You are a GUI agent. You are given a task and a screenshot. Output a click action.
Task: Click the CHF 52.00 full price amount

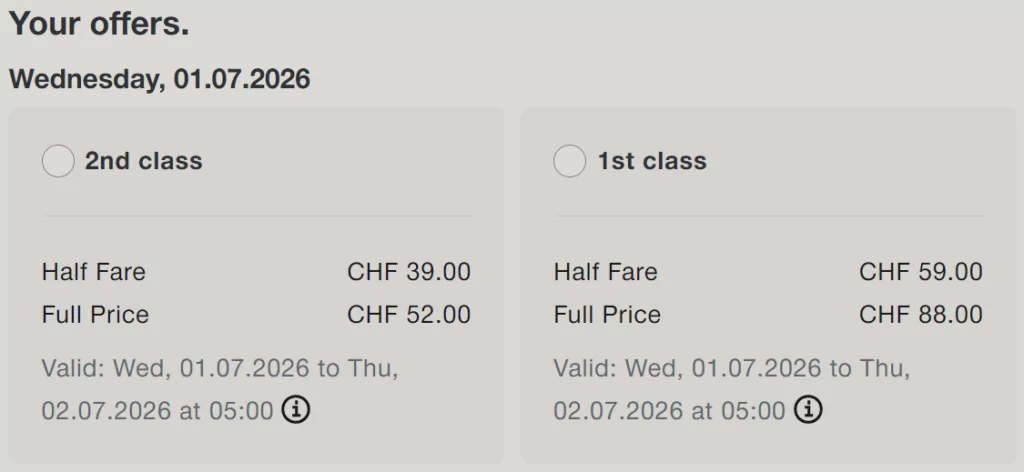pos(408,315)
